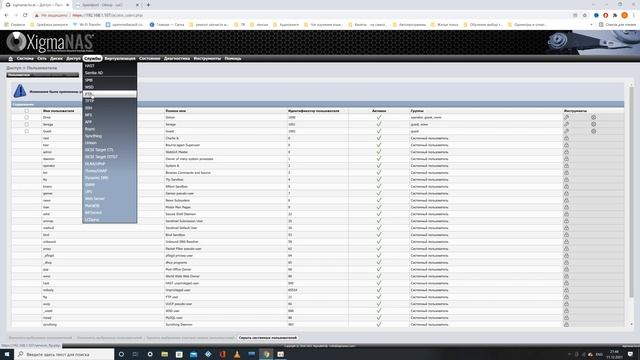Click the delete icon for user Guest
Screen dimensions: 640x360
tap(593, 131)
